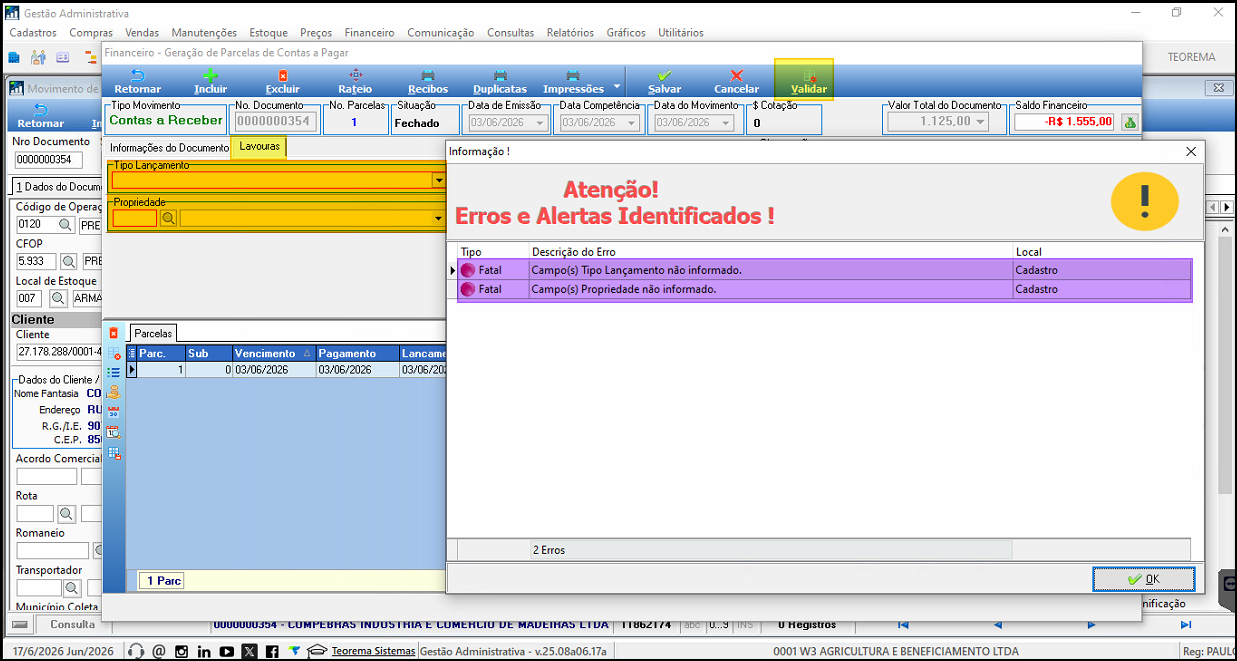Image resolution: width=1237 pixels, height=661 pixels.
Task: Click the @ email icon in status bar
Action: [159, 651]
